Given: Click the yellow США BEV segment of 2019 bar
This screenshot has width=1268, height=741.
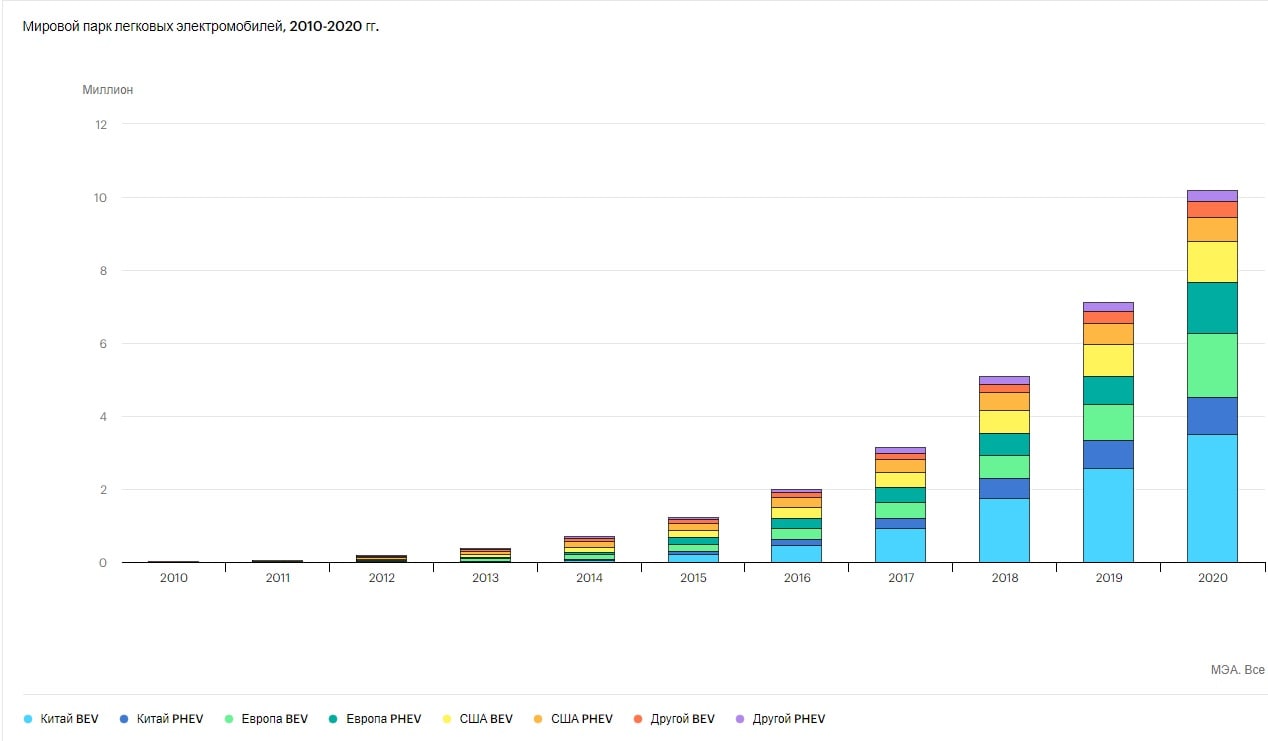Looking at the screenshot, I should point(1108,360).
